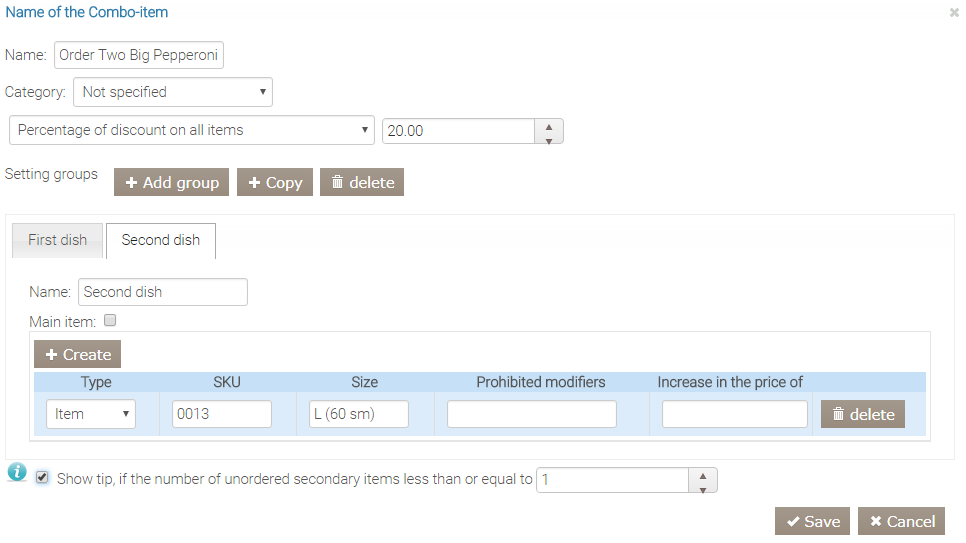The image size is (966, 543).
Task: Decrease the unordered items number spinner
Action: [703, 487]
